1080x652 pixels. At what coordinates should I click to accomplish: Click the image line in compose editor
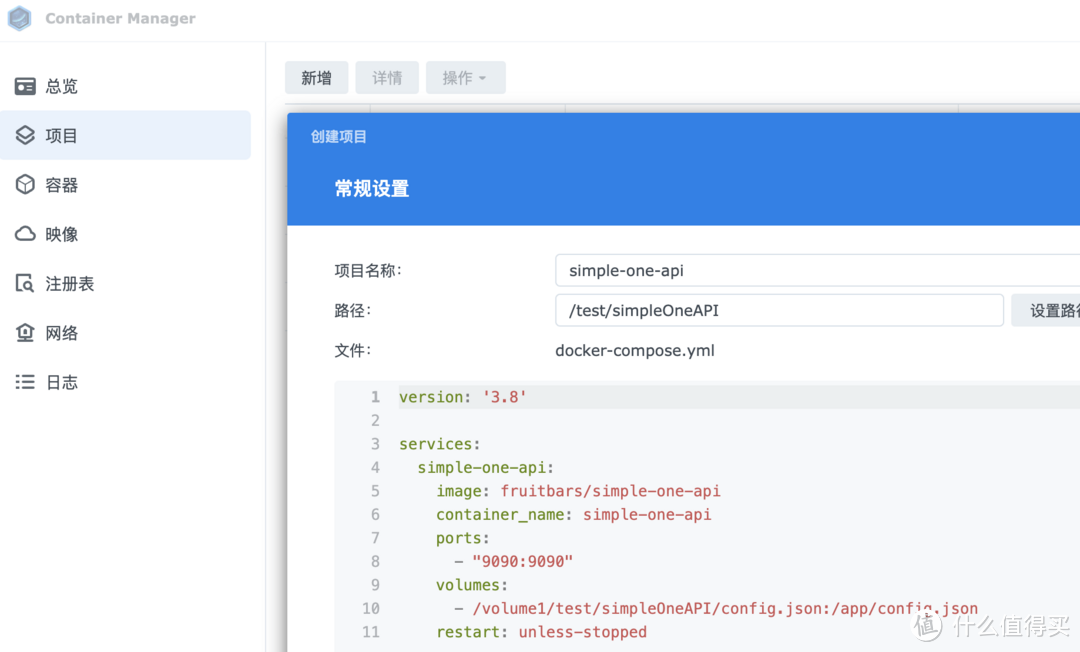[x=578, y=491]
